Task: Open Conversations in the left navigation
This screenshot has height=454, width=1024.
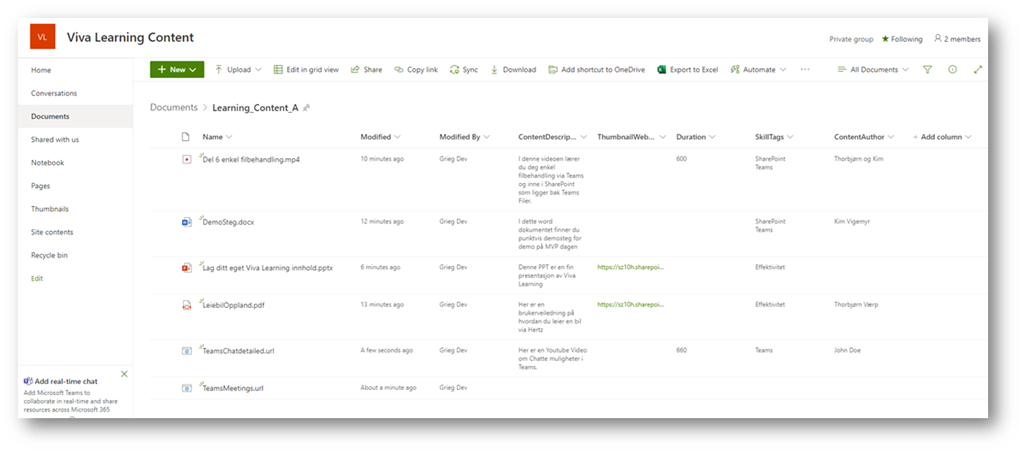Action: point(54,93)
